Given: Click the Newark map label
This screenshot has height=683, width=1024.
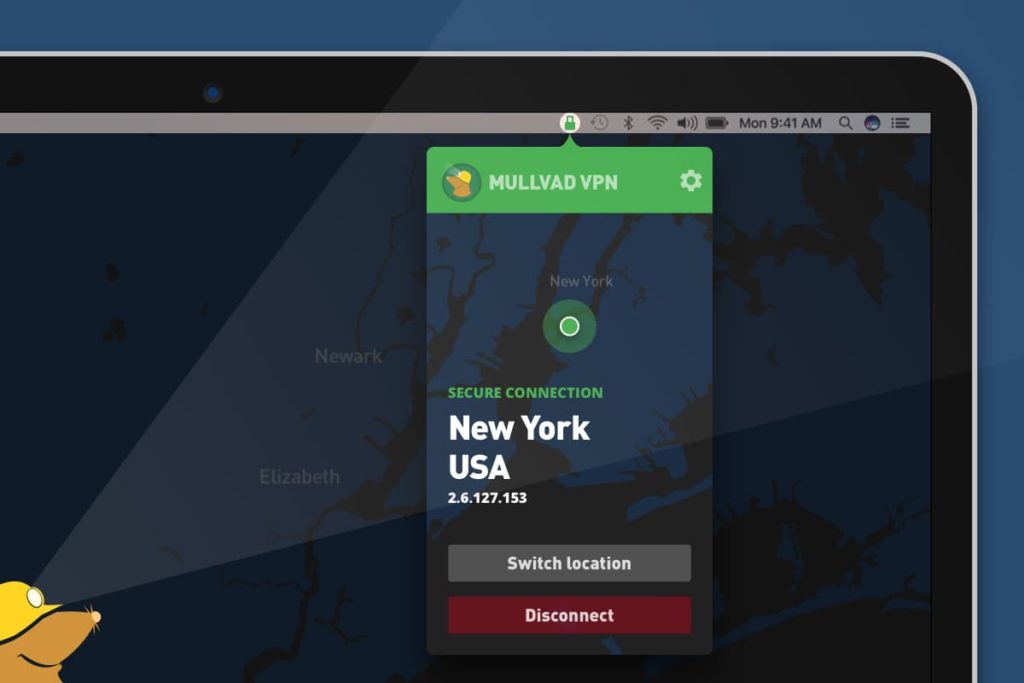Looking at the screenshot, I should coord(348,356).
